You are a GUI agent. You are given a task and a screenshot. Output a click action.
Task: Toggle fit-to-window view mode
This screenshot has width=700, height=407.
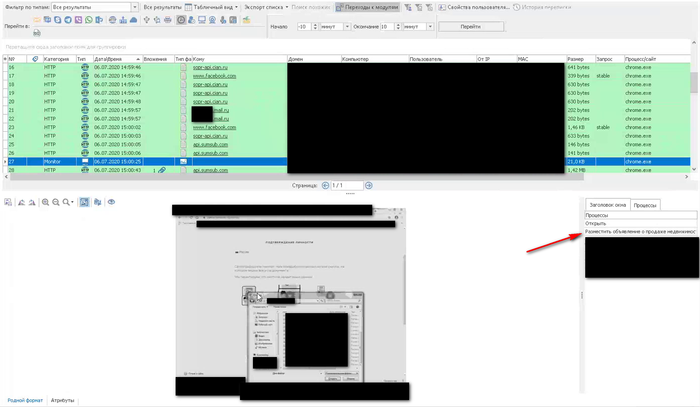click(x=84, y=202)
